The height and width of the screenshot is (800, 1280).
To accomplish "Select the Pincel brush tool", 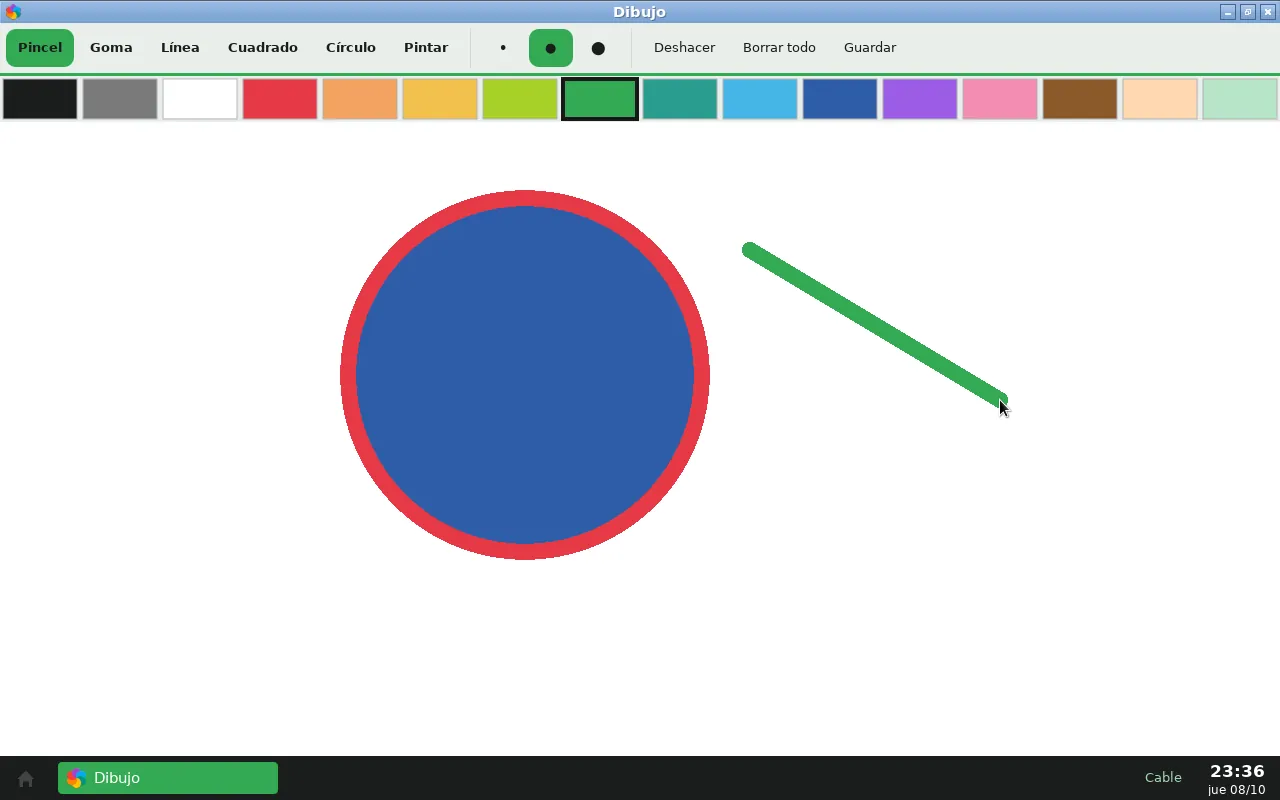I will tap(40, 48).
